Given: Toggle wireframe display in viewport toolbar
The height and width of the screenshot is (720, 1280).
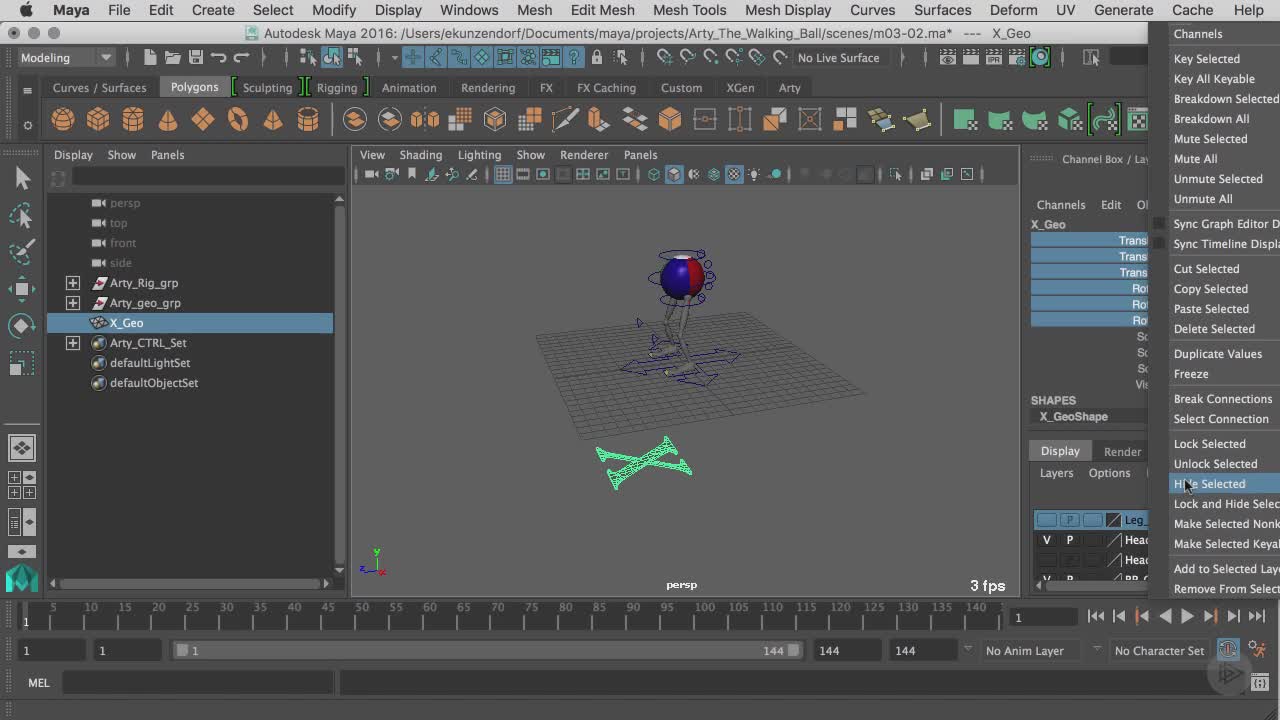Looking at the screenshot, I should coord(654,174).
